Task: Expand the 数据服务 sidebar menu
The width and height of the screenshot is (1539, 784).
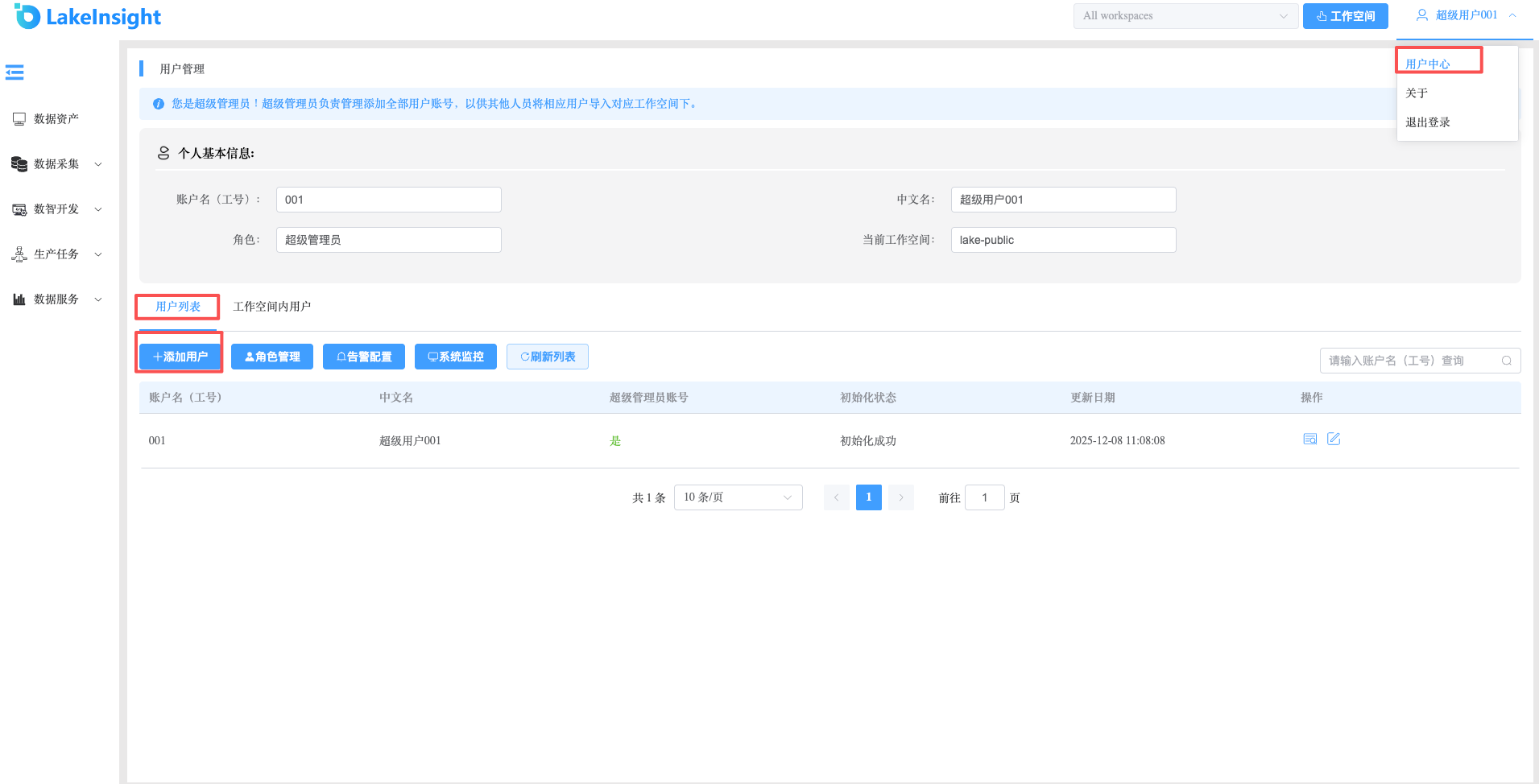Action: [56, 299]
